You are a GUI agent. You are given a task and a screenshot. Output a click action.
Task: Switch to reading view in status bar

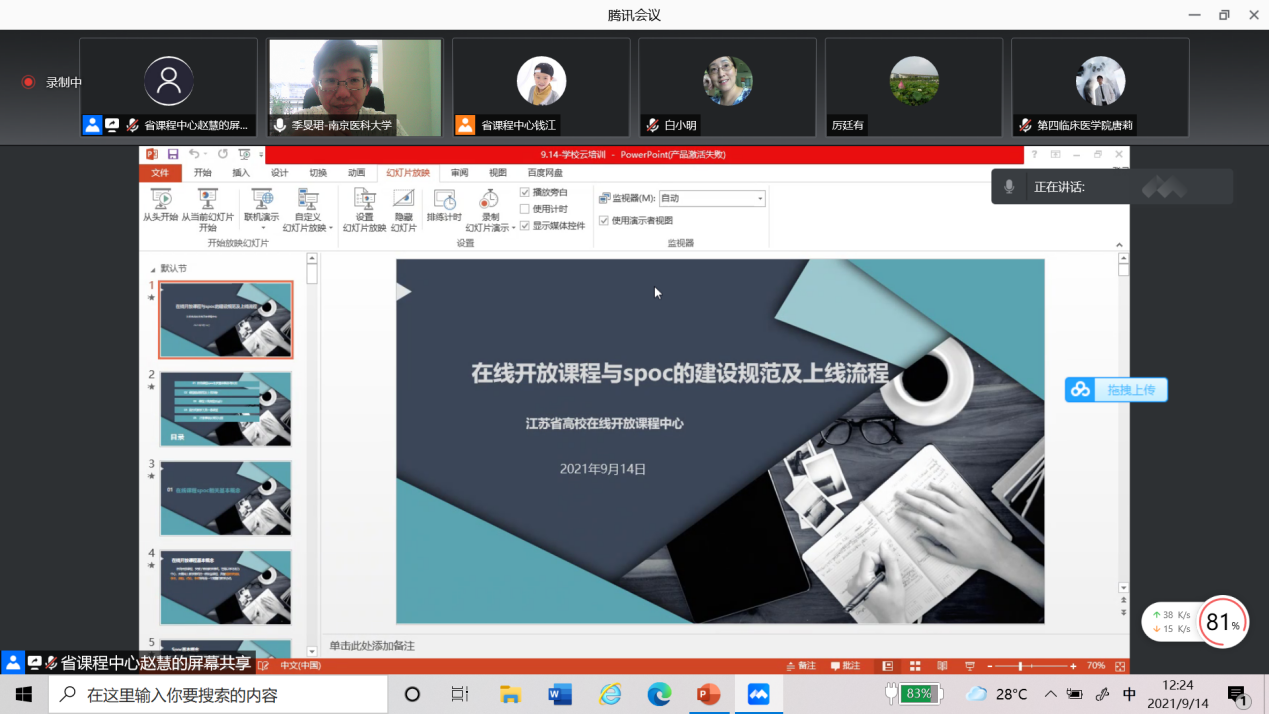click(942, 666)
